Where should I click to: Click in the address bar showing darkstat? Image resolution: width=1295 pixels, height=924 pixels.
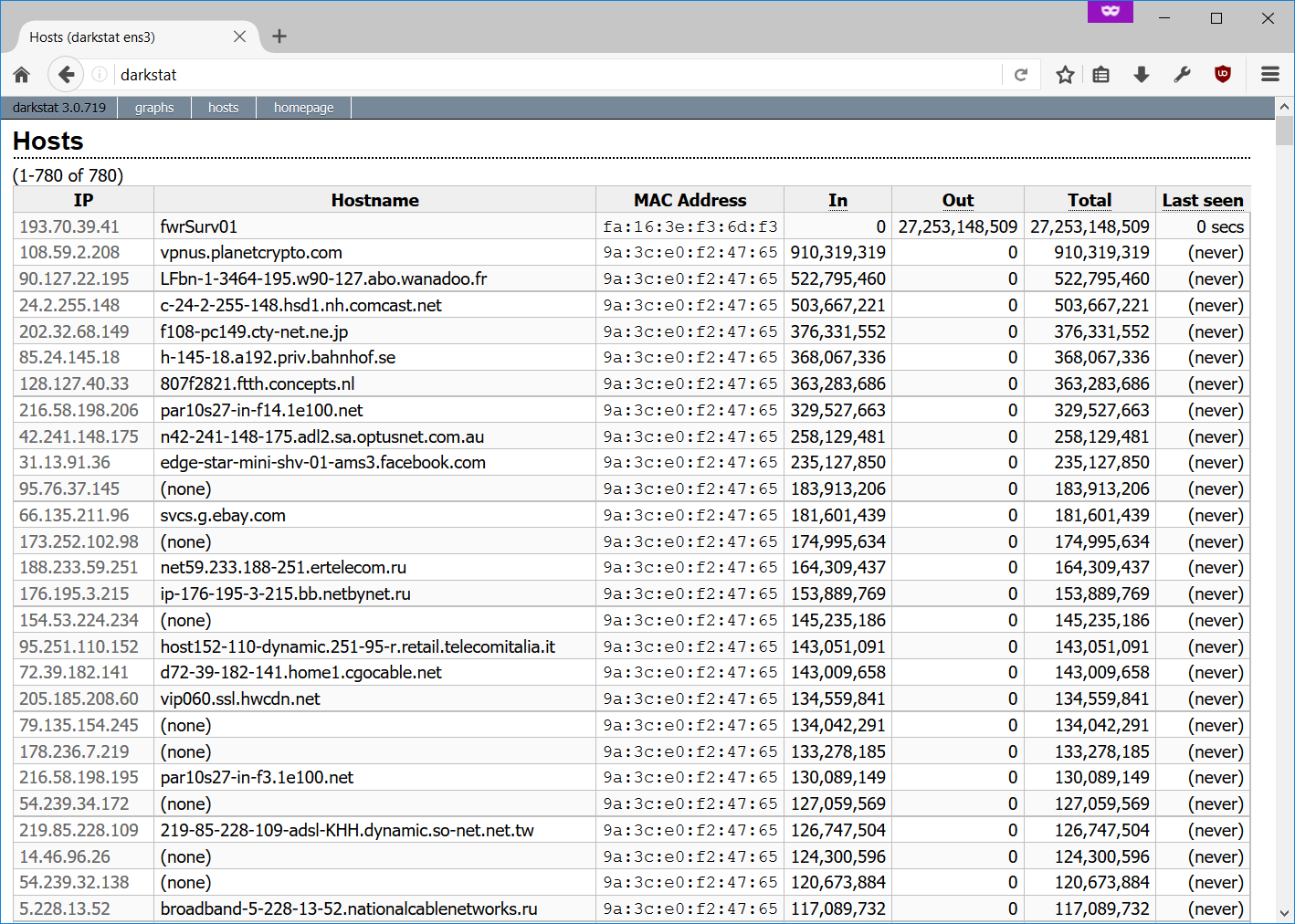(548, 75)
